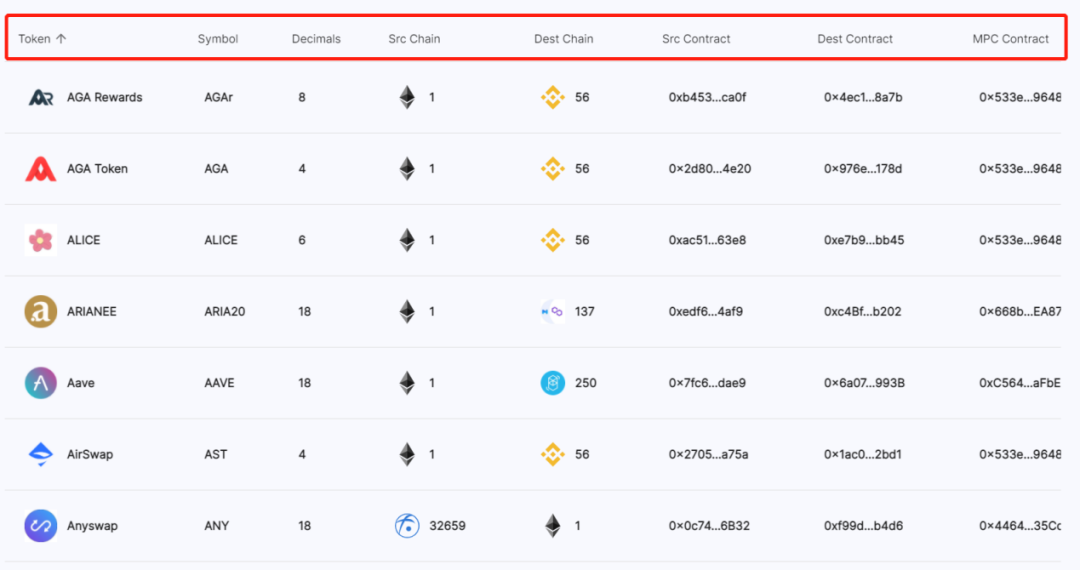Image resolution: width=1080 pixels, height=570 pixels.
Task: Select the Anyswap token name
Action: point(92,526)
